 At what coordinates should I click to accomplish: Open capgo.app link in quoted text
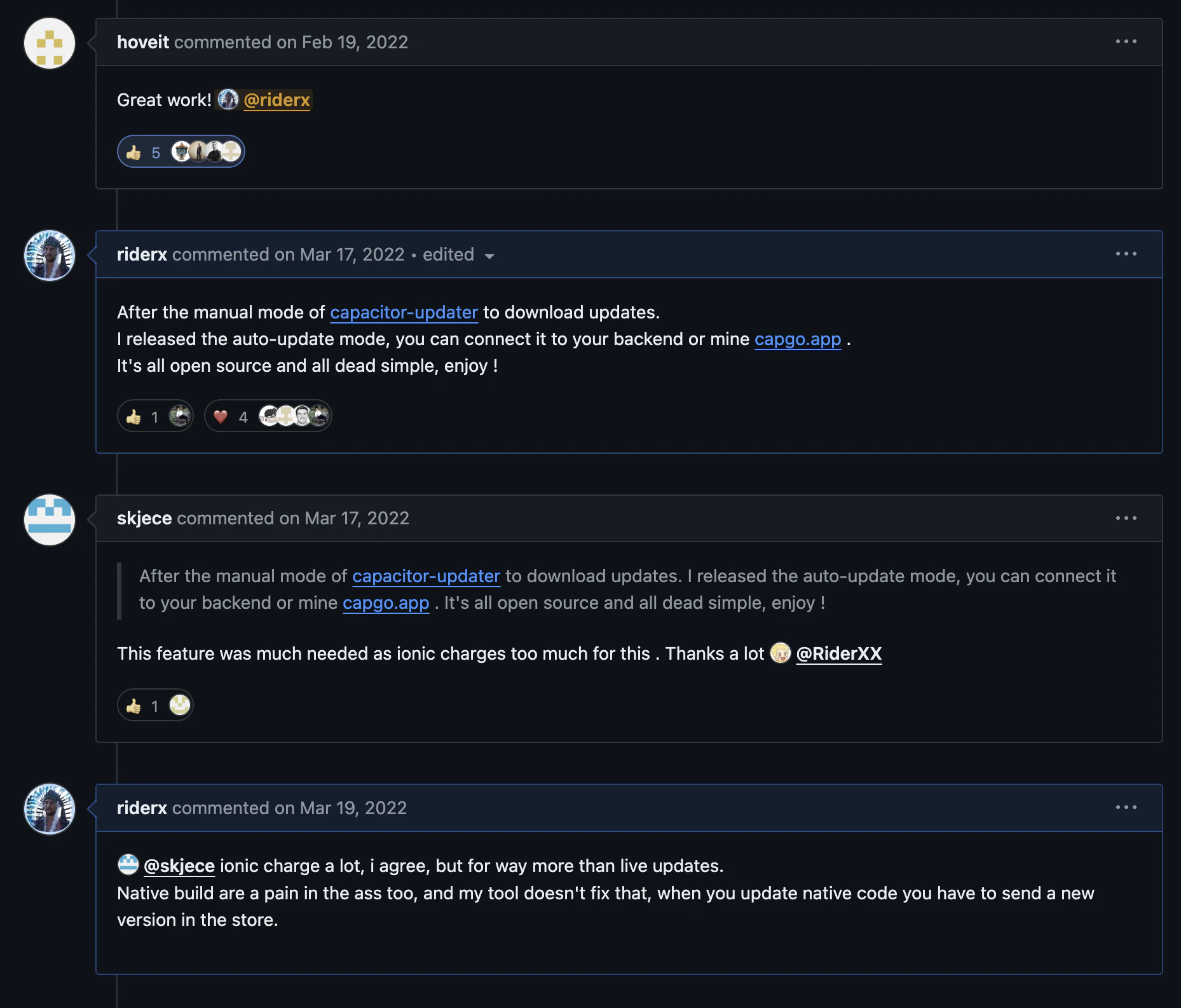[385, 603]
